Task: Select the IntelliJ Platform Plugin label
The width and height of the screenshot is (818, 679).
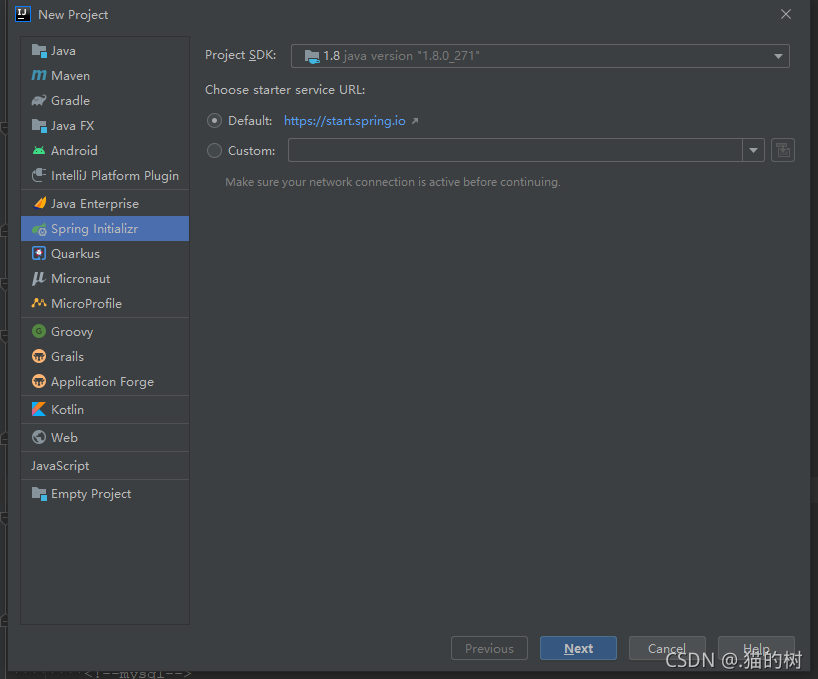Action: pos(115,176)
